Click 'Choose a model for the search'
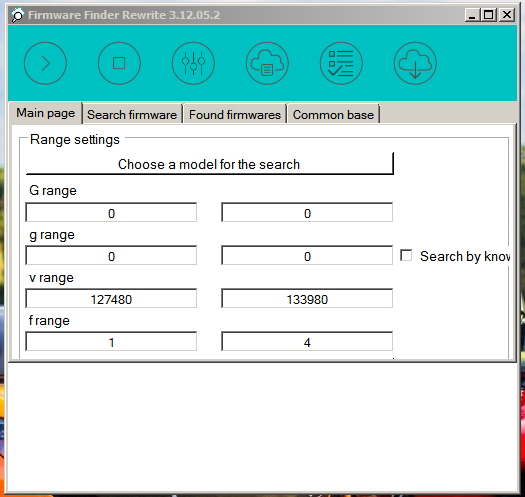 point(210,164)
